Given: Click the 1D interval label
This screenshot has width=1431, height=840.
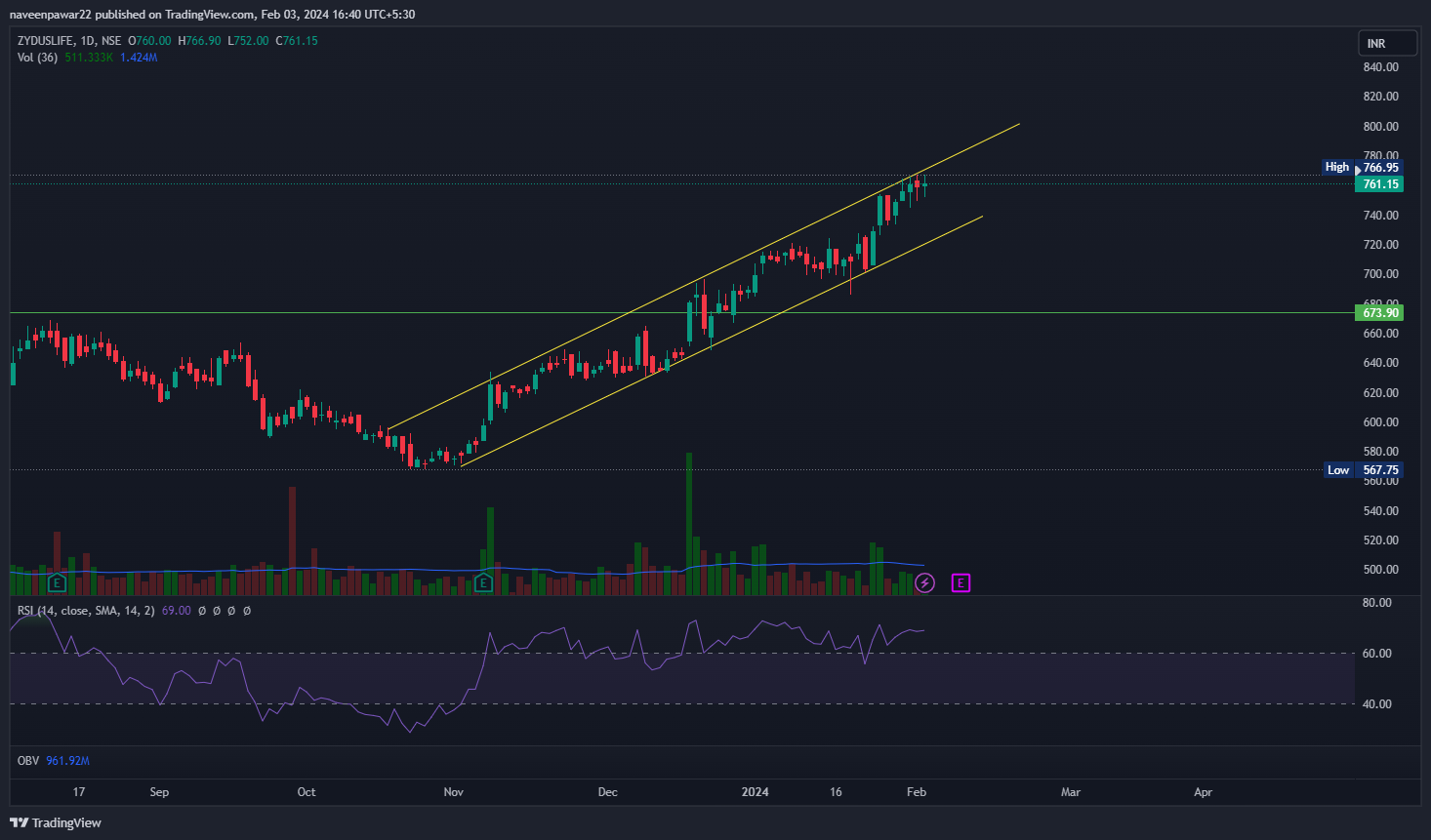Looking at the screenshot, I should click(x=88, y=41).
